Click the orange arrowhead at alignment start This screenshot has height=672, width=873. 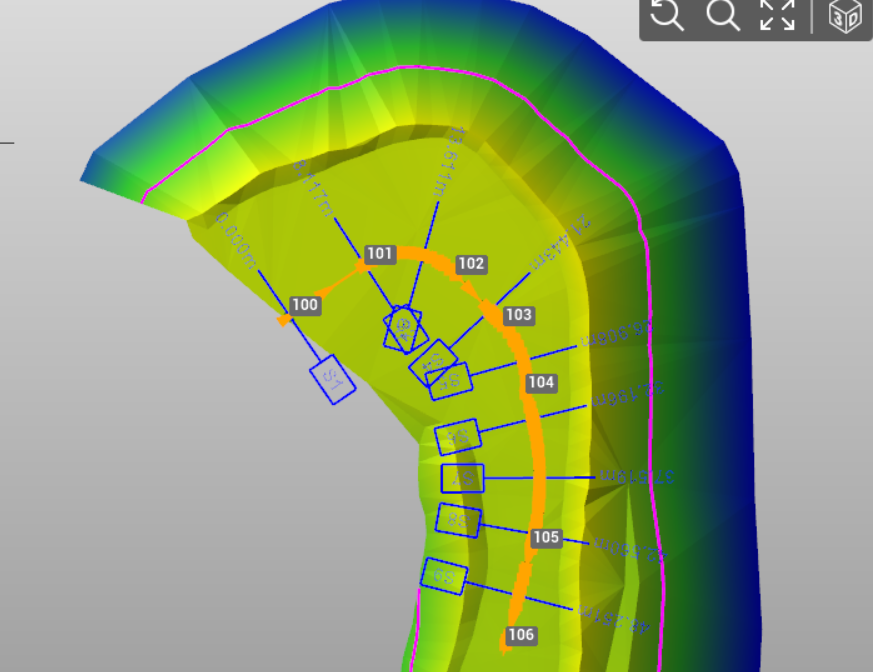tap(284, 320)
